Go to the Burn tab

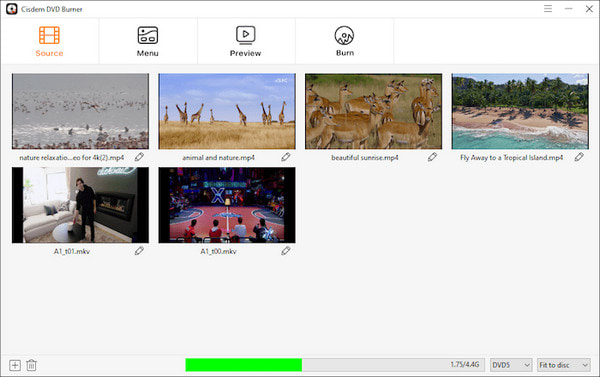point(344,41)
